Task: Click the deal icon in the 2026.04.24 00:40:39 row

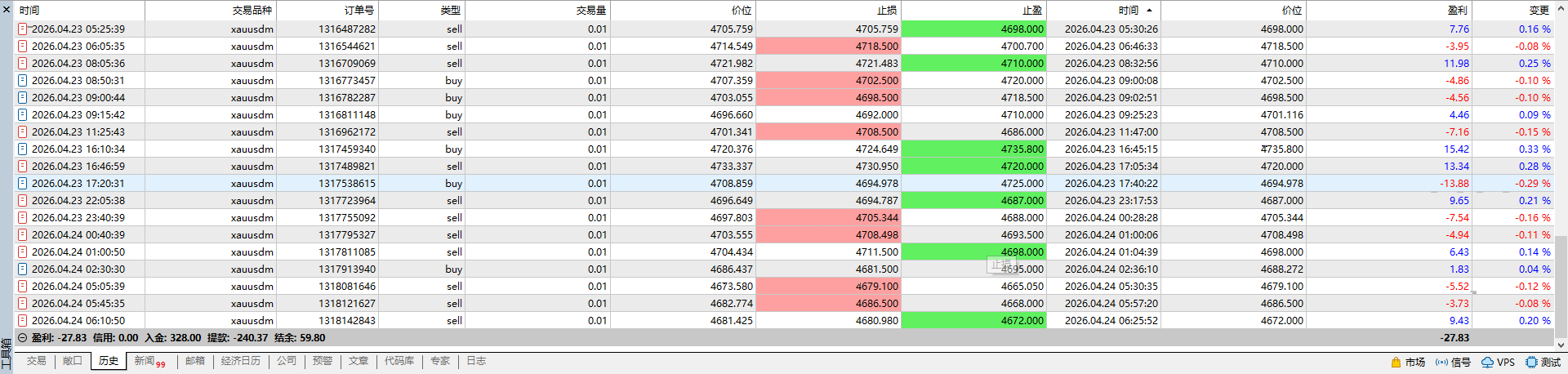Action: pyautogui.click(x=23, y=235)
